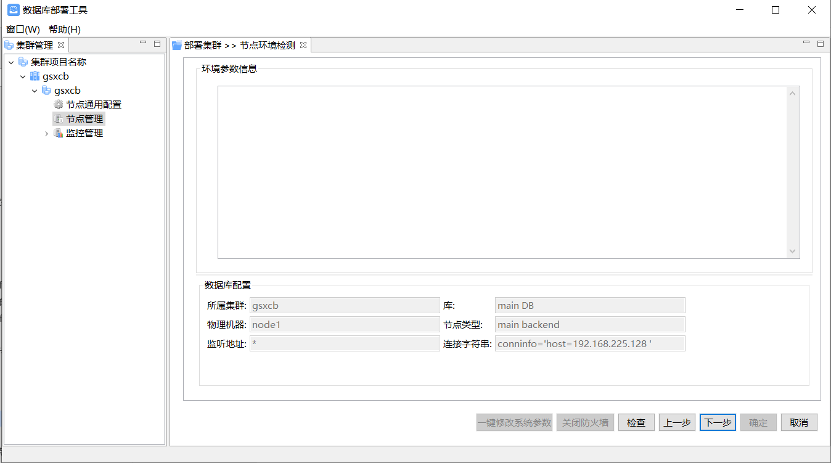The height and width of the screenshot is (464, 832).
Task: Click the 集群项目名称 root icon
Action: tap(23, 62)
